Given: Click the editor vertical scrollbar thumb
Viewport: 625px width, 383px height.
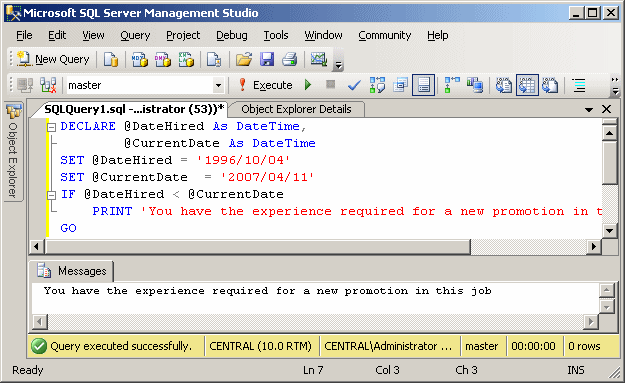Looking at the screenshot, I should pos(609,163).
